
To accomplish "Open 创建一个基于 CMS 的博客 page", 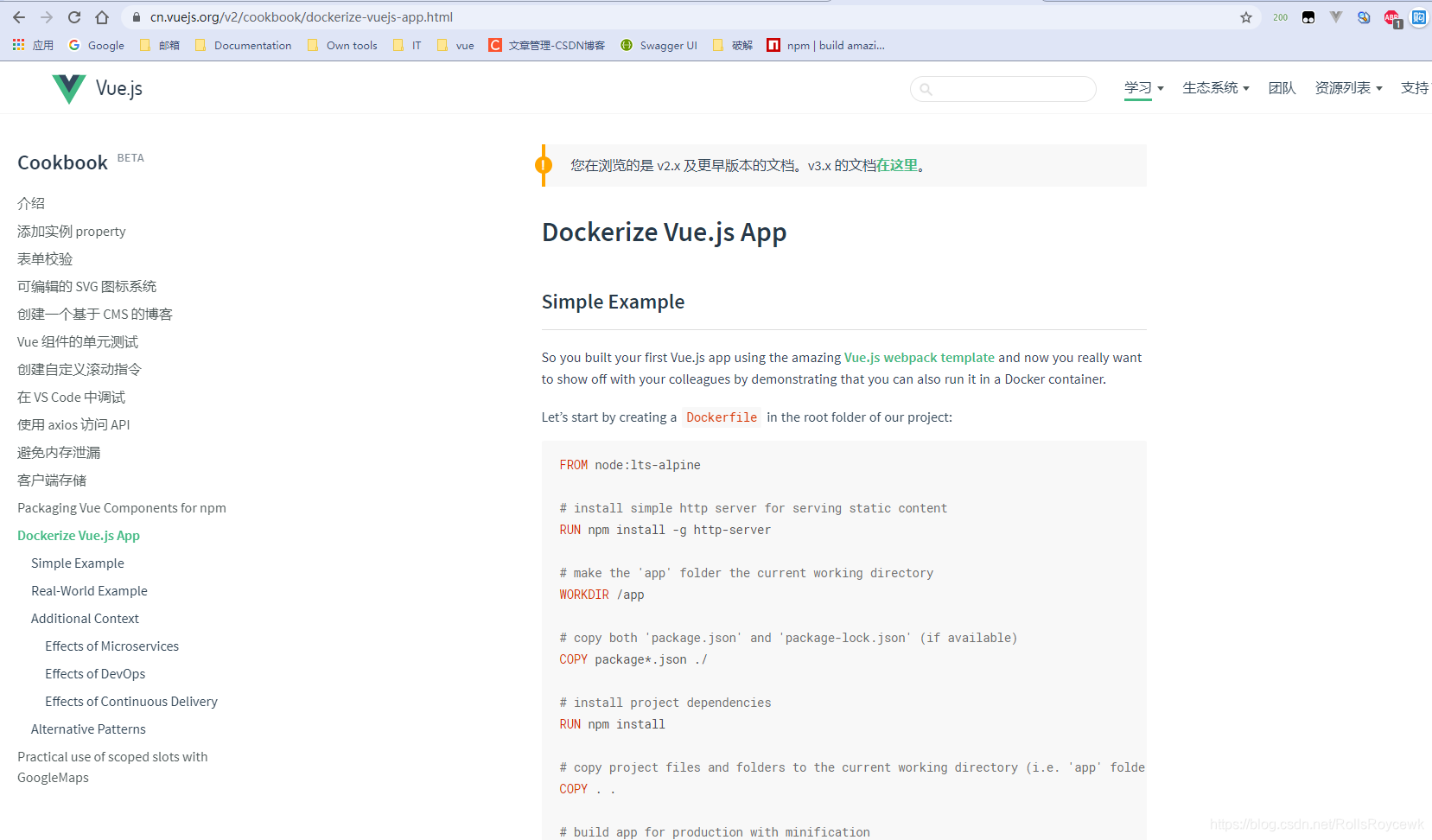I will [x=95, y=314].
